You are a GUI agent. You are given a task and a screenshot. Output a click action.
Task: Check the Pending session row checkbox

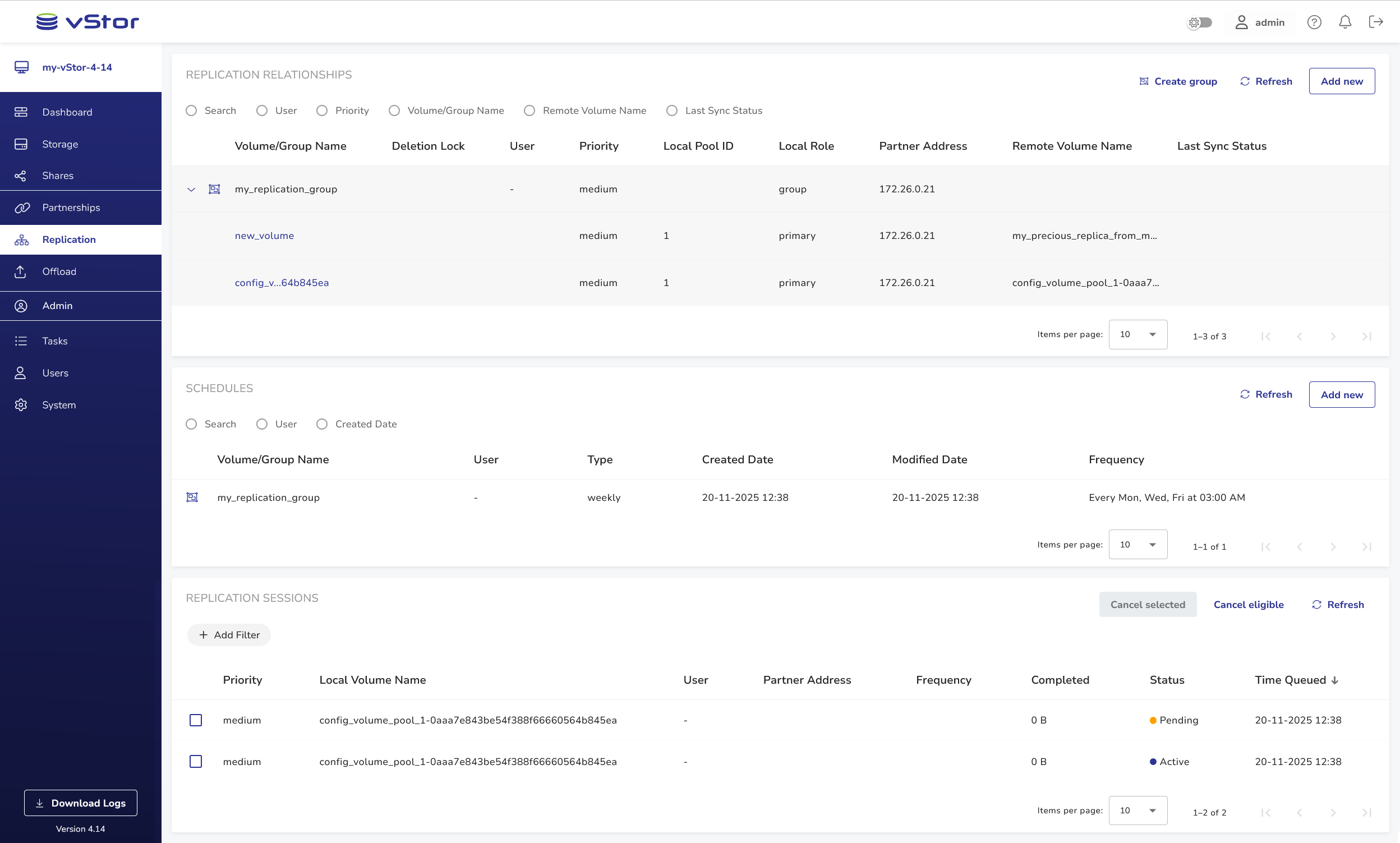(x=195, y=720)
